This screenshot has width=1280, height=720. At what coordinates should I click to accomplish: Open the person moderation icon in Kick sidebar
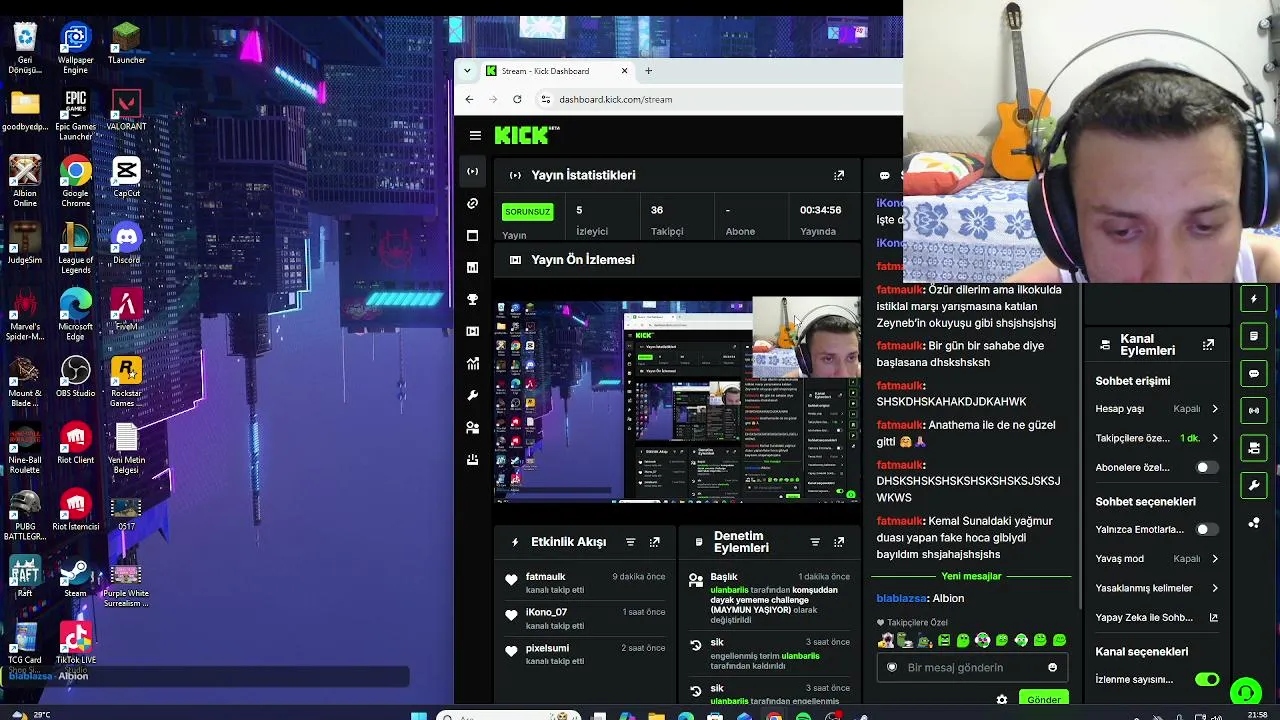[473, 428]
